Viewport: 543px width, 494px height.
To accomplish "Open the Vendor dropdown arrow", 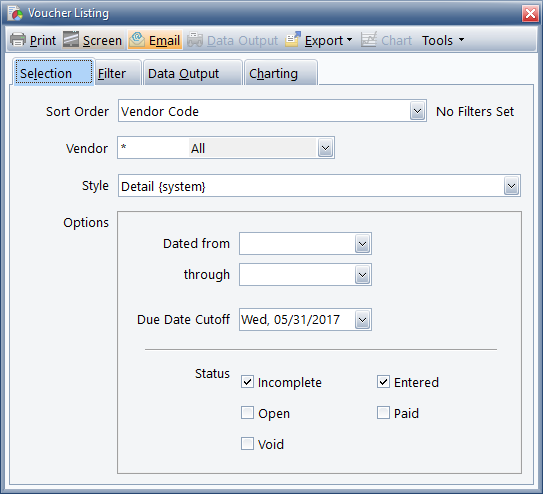I will pos(326,148).
